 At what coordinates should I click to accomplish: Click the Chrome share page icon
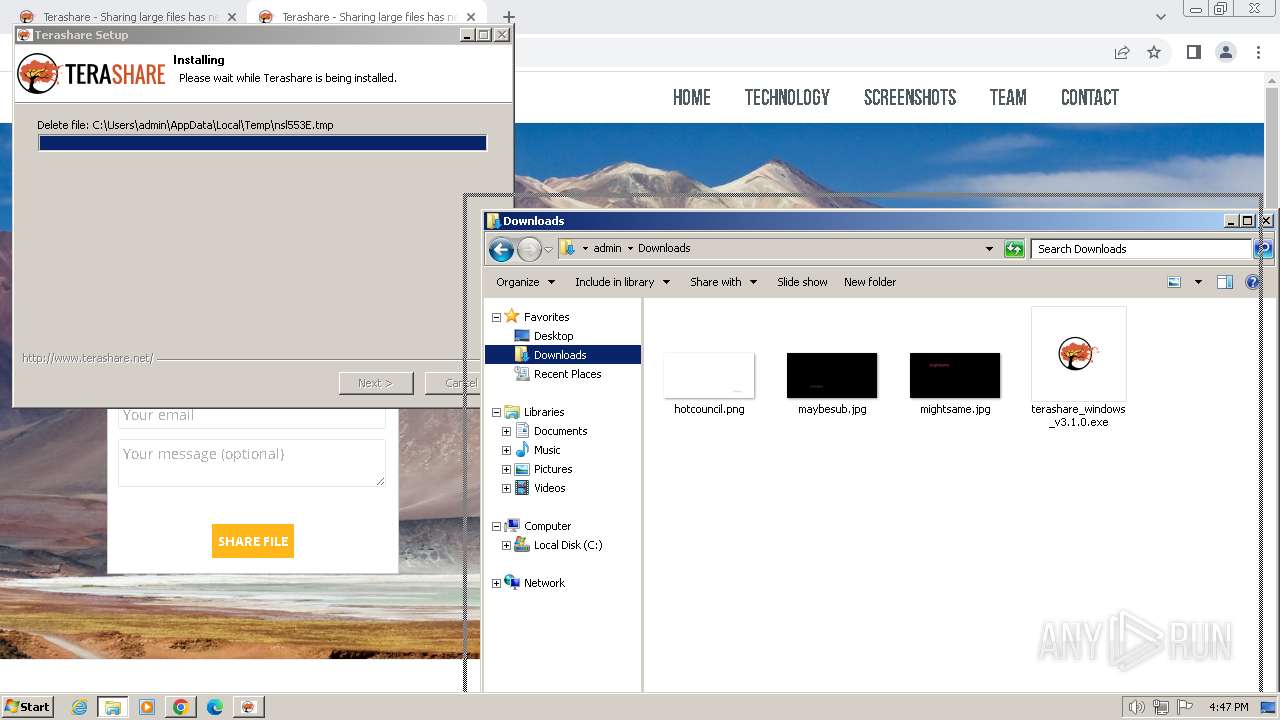[1122, 52]
